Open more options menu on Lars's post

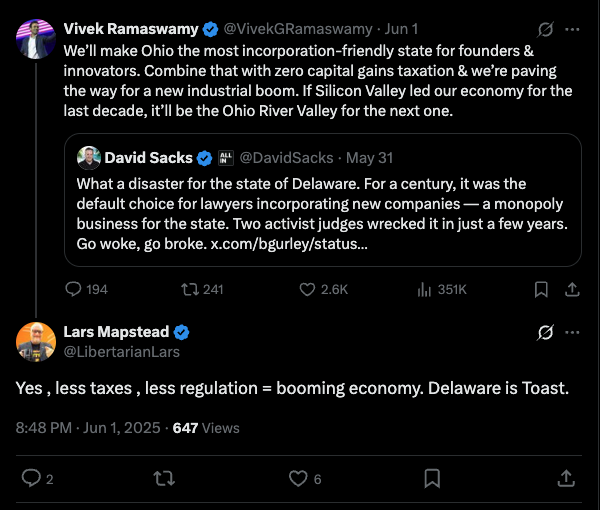[x=572, y=332]
